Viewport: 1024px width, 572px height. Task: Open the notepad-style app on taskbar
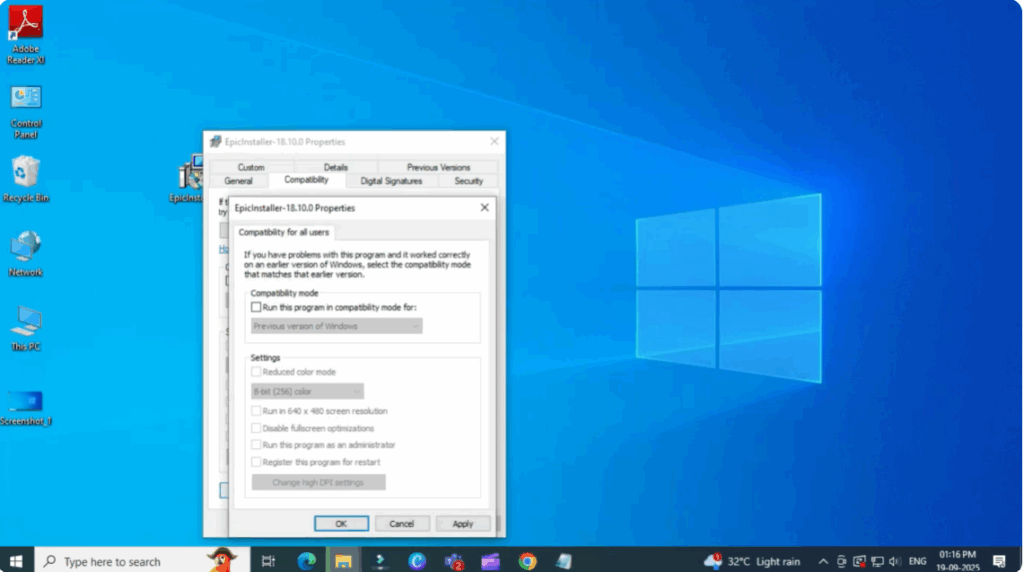click(x=564, y=561)
